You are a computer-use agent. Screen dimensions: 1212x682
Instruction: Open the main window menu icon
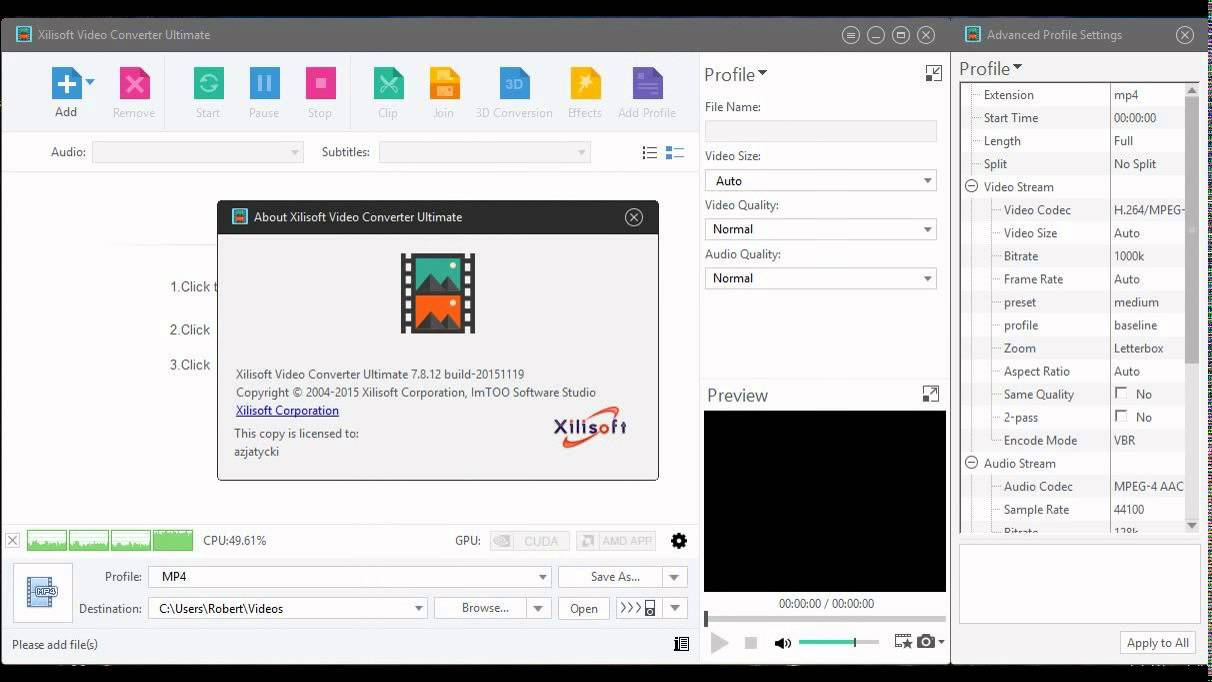pyautogui.click(x=851, y=35)
